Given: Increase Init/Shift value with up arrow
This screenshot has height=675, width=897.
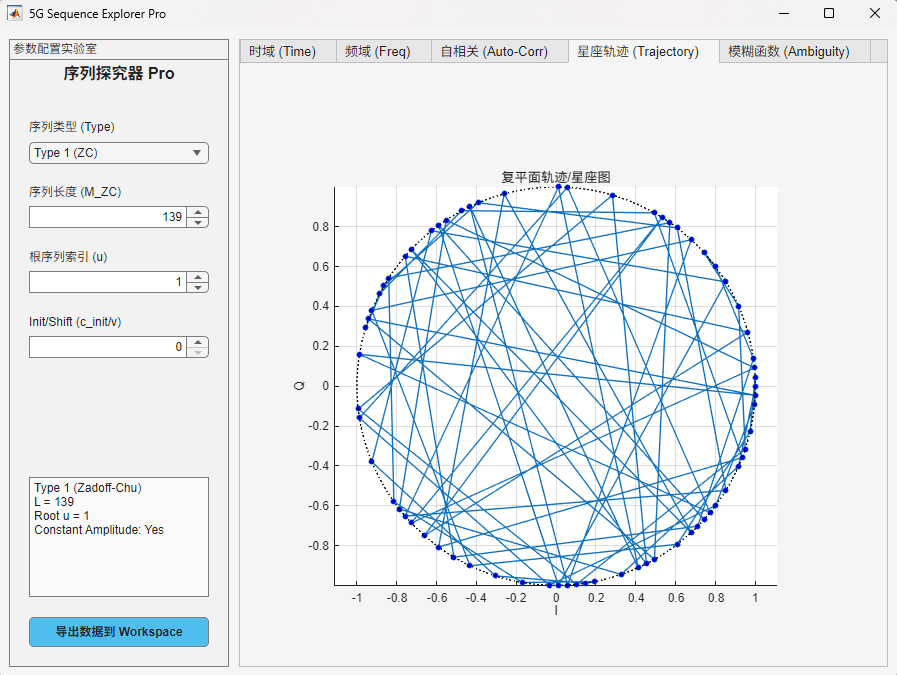Looking at the screenshot, I should click(x=198, y=342).
